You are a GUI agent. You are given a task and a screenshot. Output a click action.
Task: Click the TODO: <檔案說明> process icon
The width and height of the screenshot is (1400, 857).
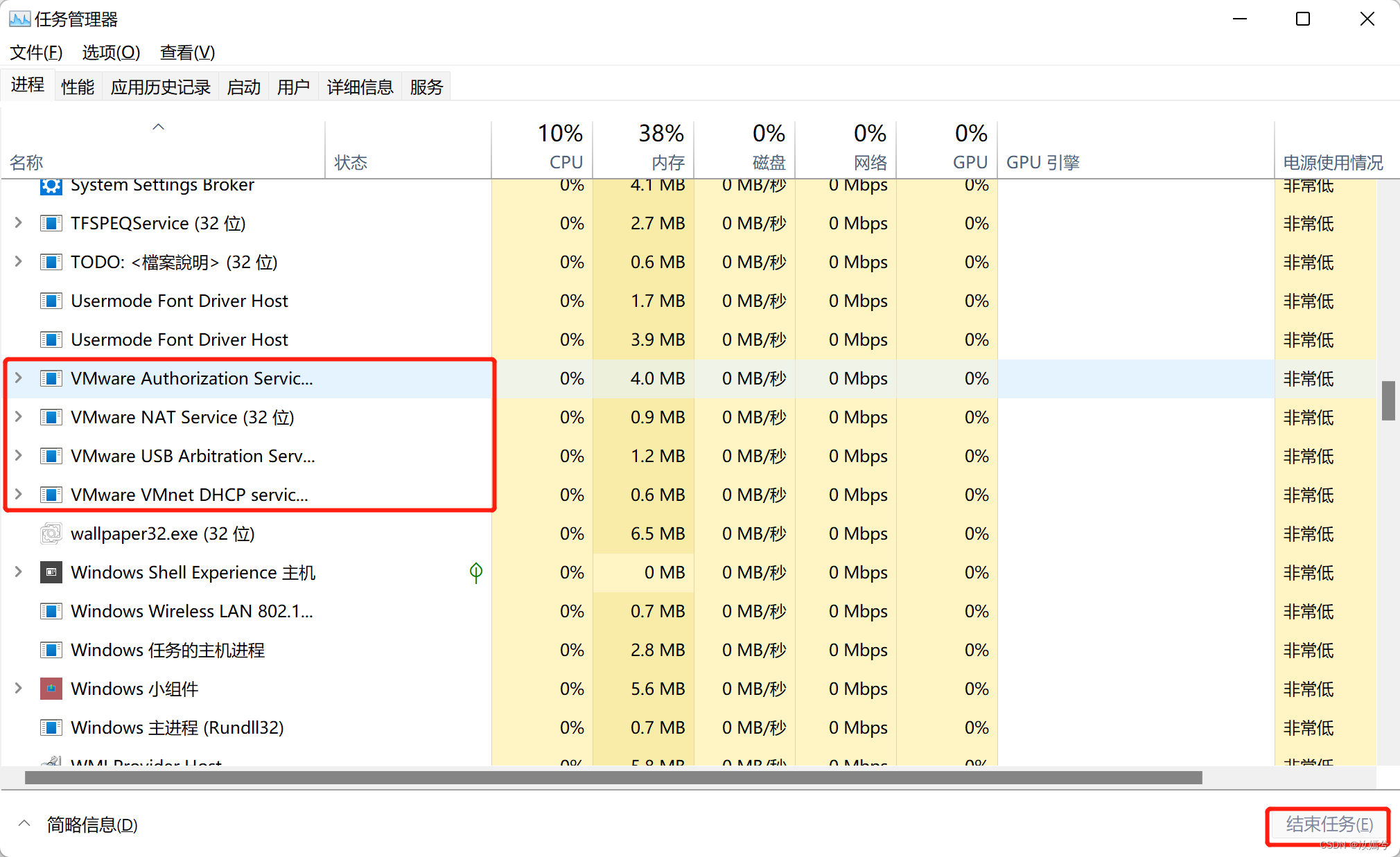pos(51,262)
